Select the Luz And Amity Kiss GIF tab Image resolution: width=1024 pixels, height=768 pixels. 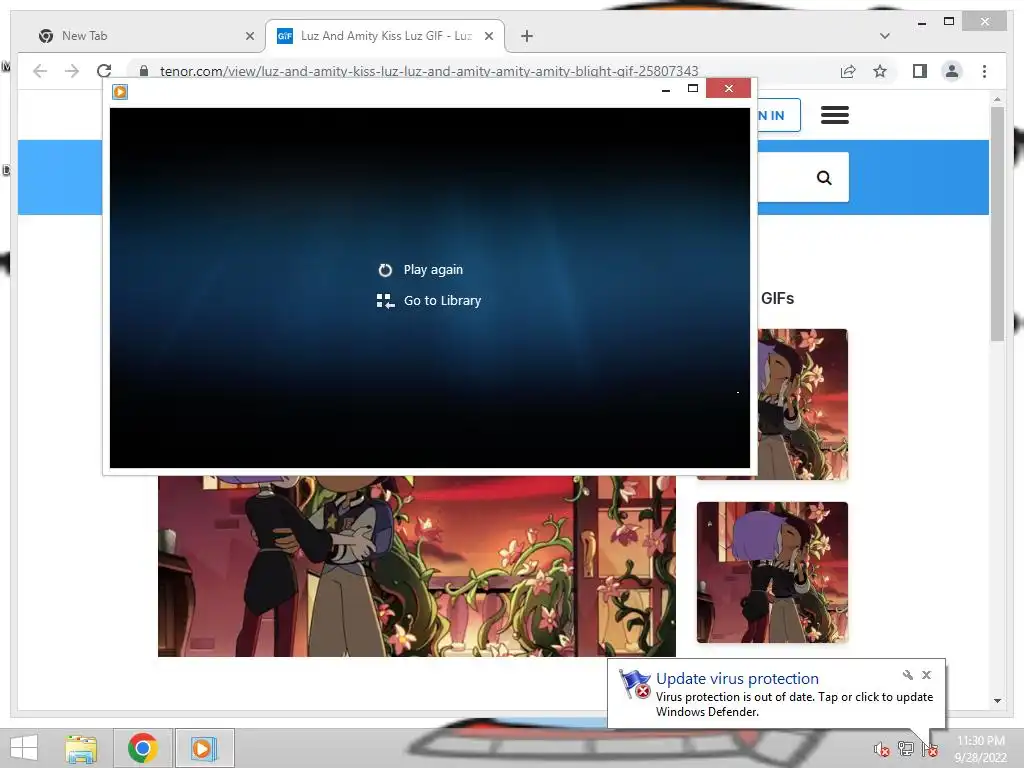click(x=385, y=36)
